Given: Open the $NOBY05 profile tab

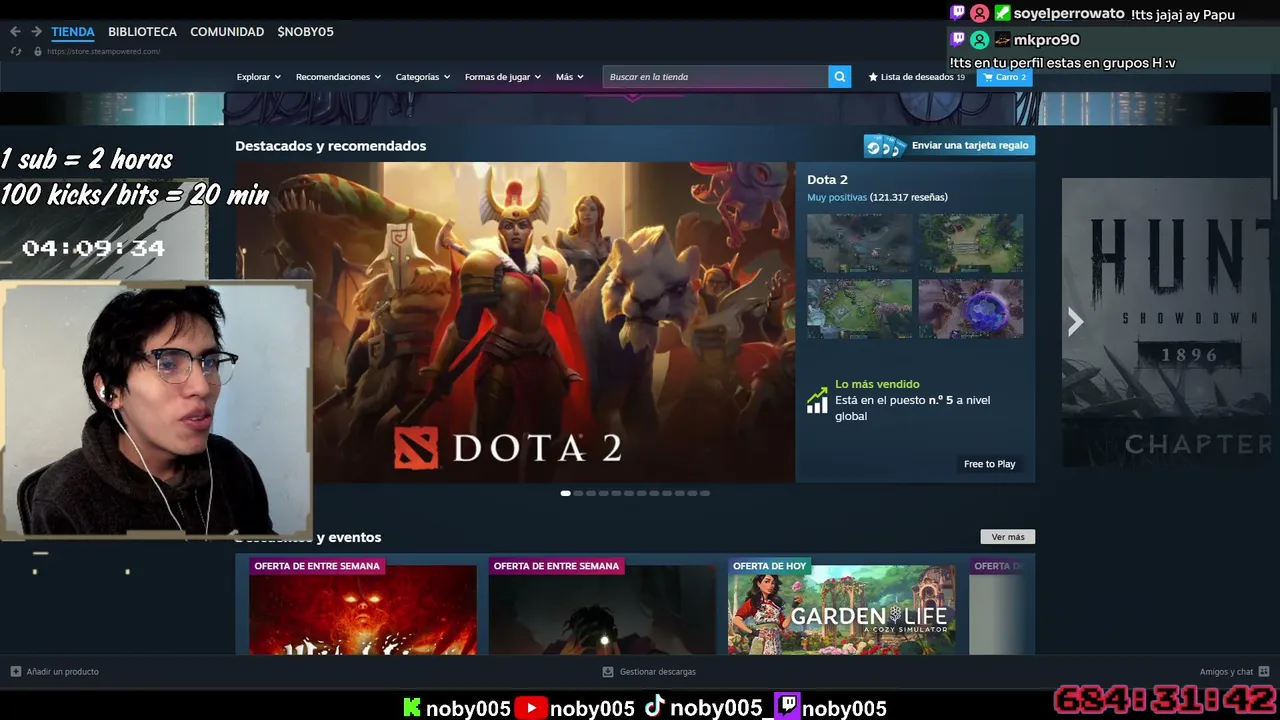Looking at the screenshot, I should [x=305, y=32].
